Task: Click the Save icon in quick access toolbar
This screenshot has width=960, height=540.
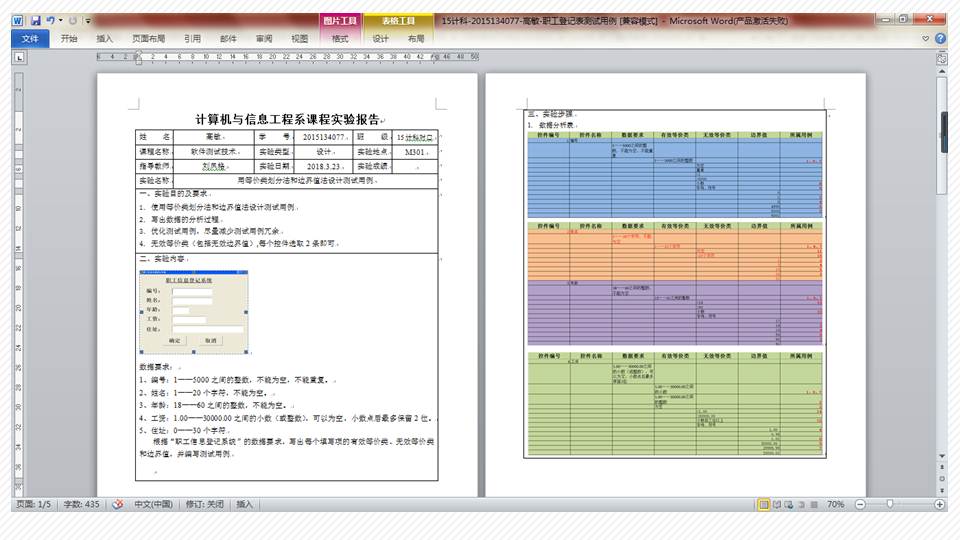Action: pyautogui.click(x=35, y=20)
